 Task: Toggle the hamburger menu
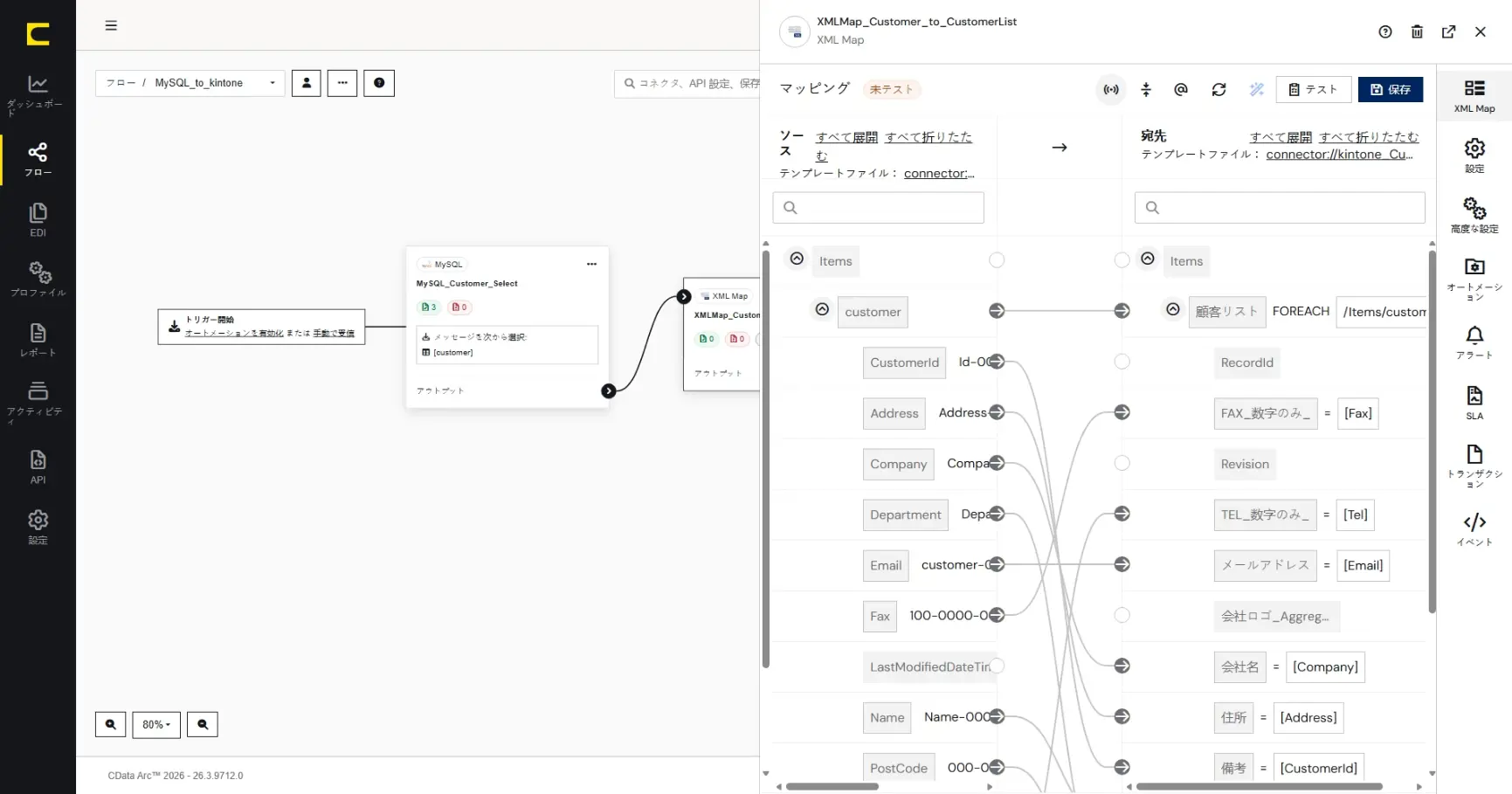[x=111, y=25]
